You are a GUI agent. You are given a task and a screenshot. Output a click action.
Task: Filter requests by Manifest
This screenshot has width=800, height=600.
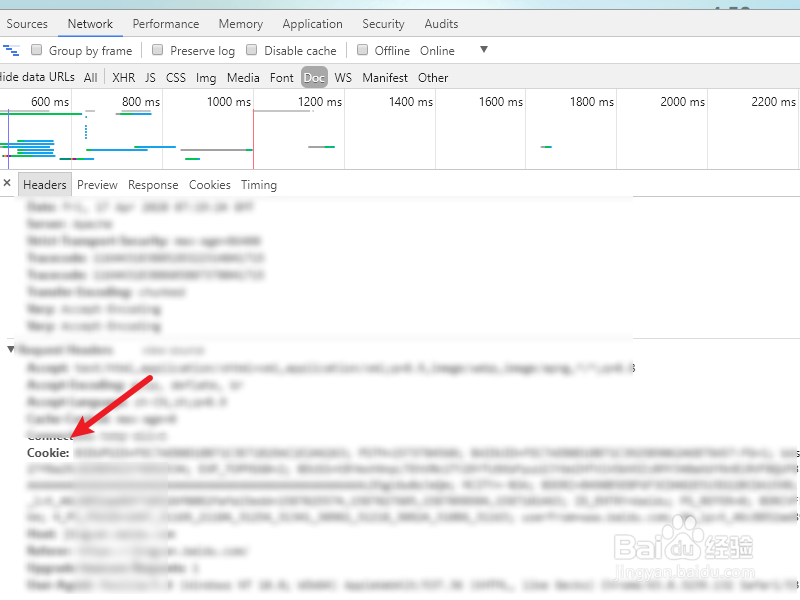[385, 78]
